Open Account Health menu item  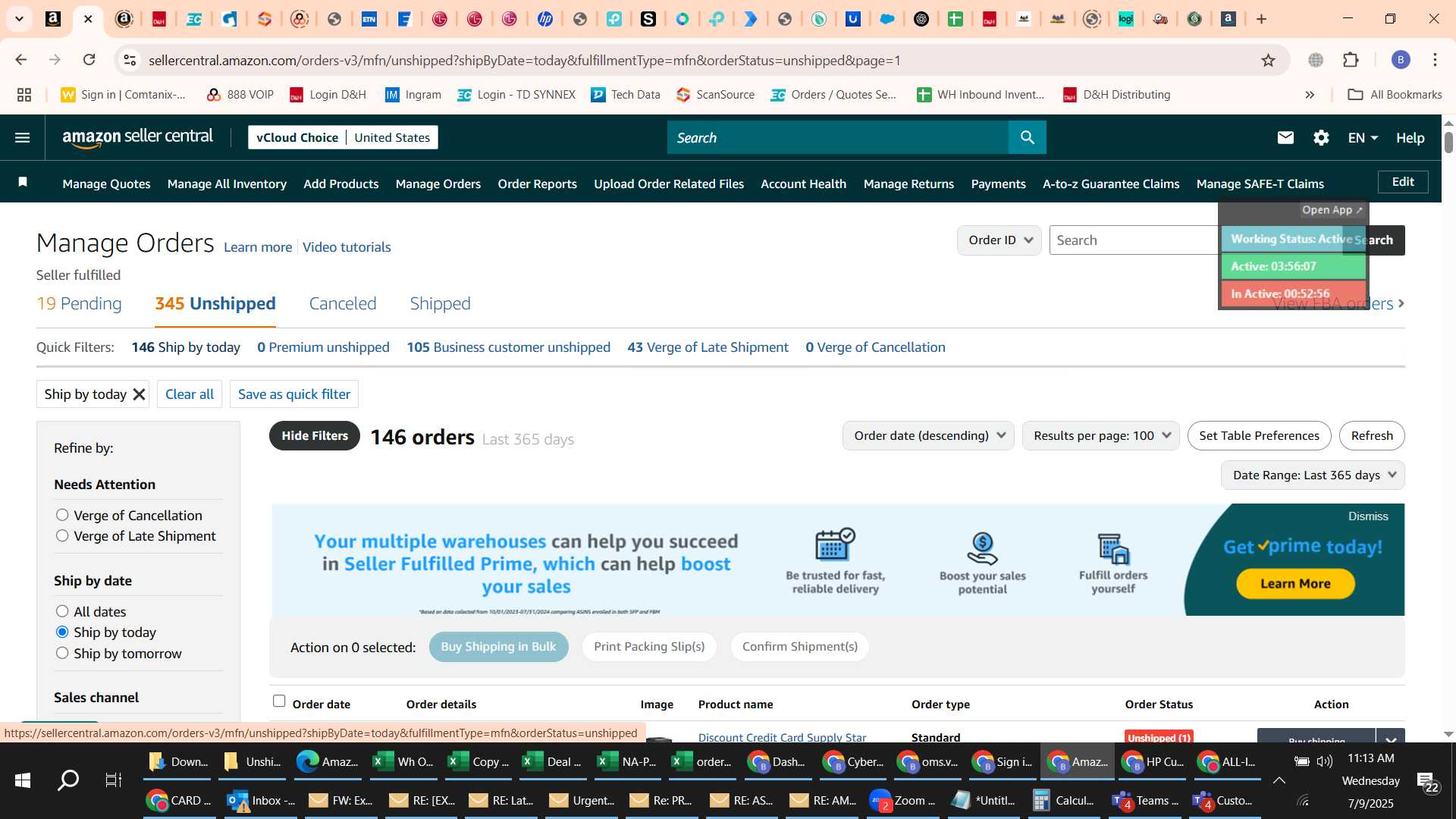[803, 184]
